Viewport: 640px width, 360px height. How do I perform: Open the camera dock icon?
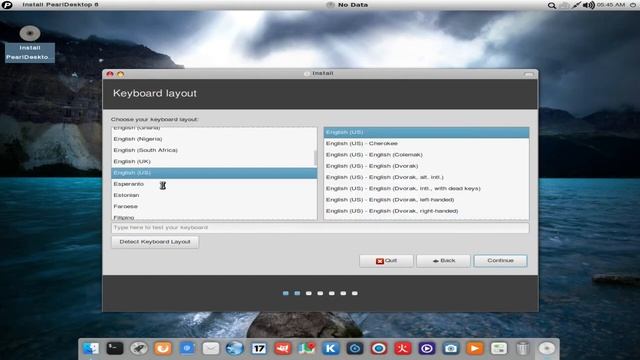click(451, 348)
